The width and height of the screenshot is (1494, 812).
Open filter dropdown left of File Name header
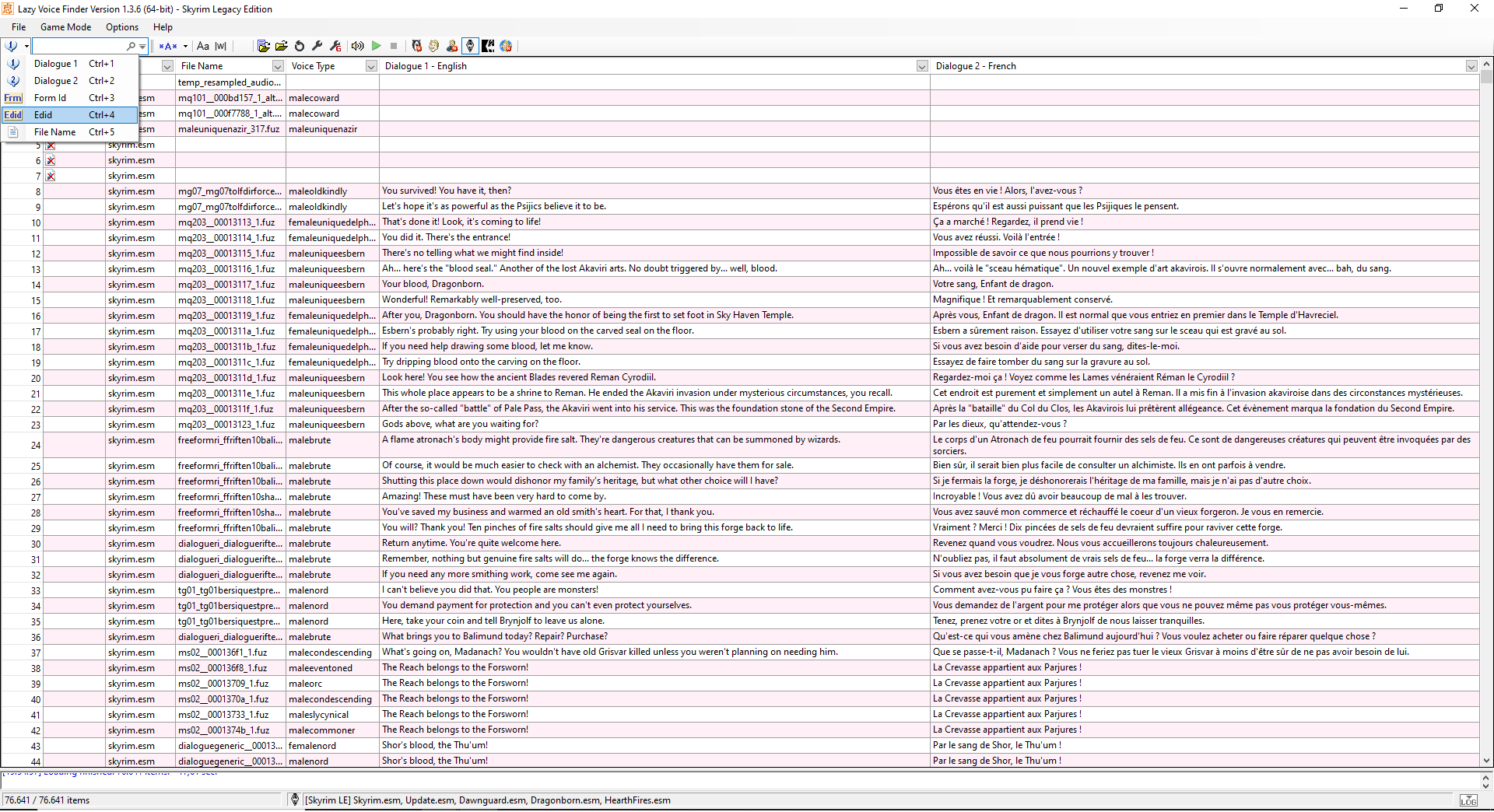167,66
